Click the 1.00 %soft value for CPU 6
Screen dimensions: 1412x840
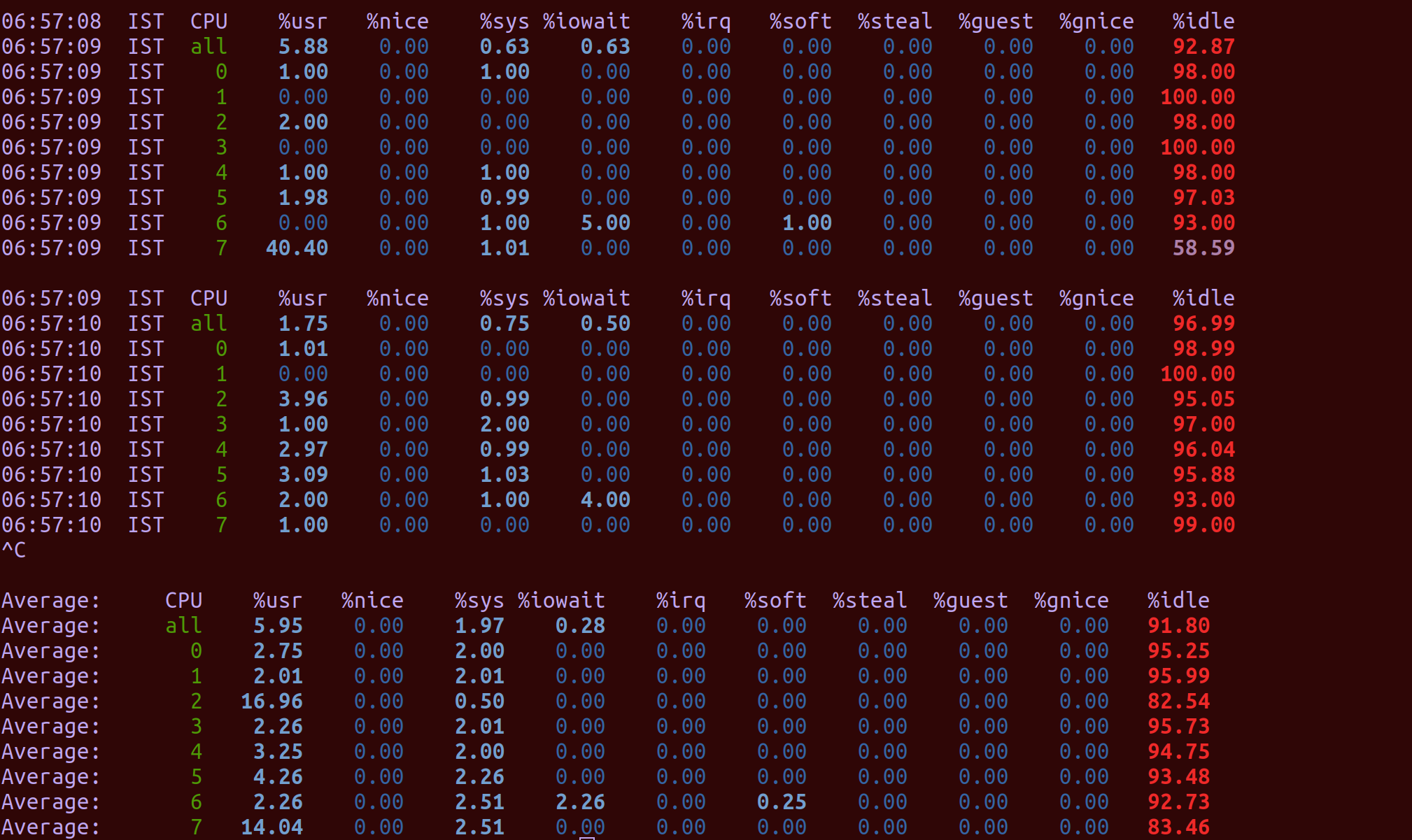coord(807,223)
